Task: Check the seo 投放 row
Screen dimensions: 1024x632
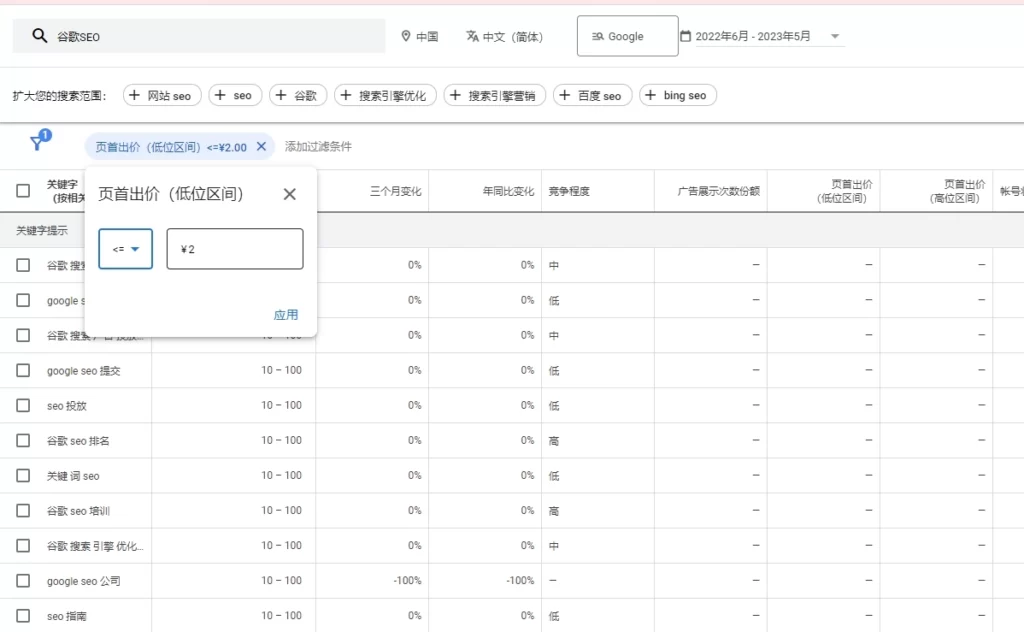Action: coord(23,405)
